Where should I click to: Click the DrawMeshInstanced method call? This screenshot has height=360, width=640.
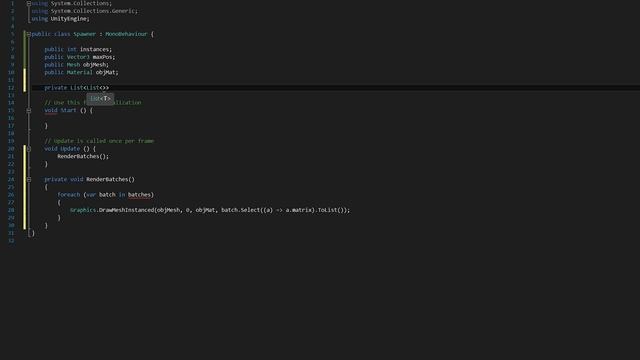(x=126, y=211)
